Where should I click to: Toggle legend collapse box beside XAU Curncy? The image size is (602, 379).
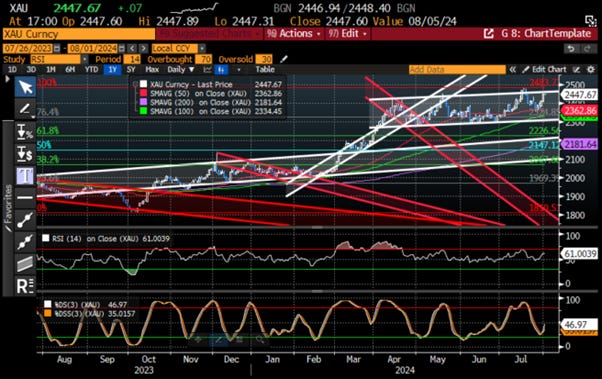click(x=135, y=84)
